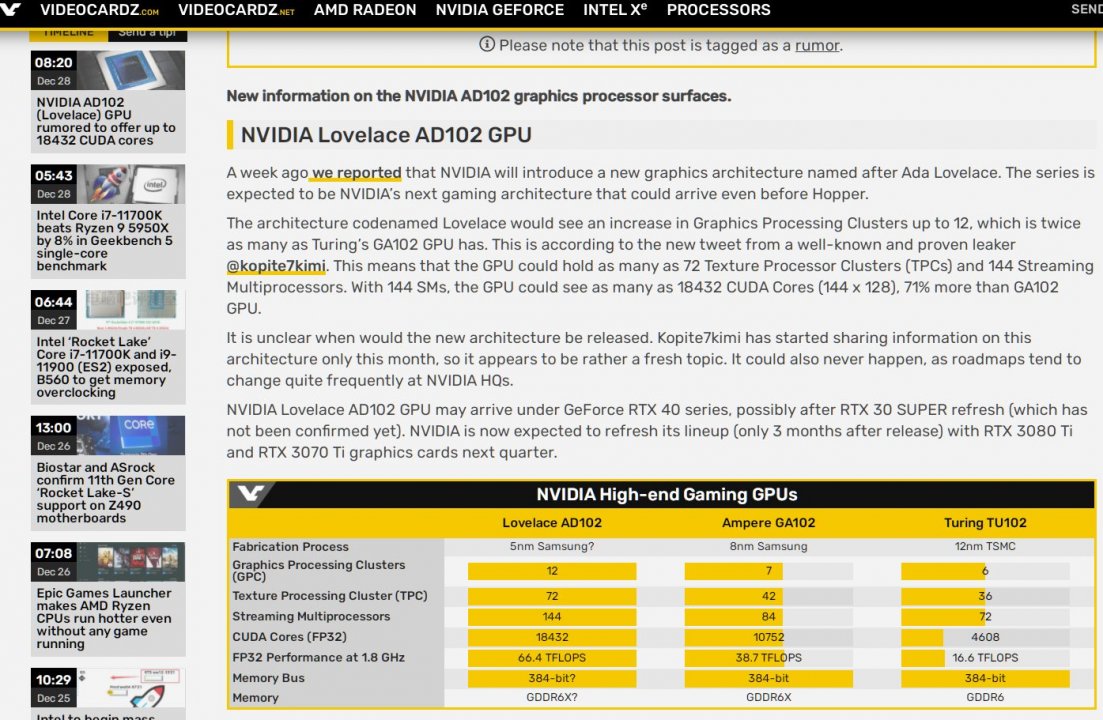Open the Intel Core i7-11700K Geekbench article
The width and height of the screenshot is (1103, 720).
(x=106, y=240)
